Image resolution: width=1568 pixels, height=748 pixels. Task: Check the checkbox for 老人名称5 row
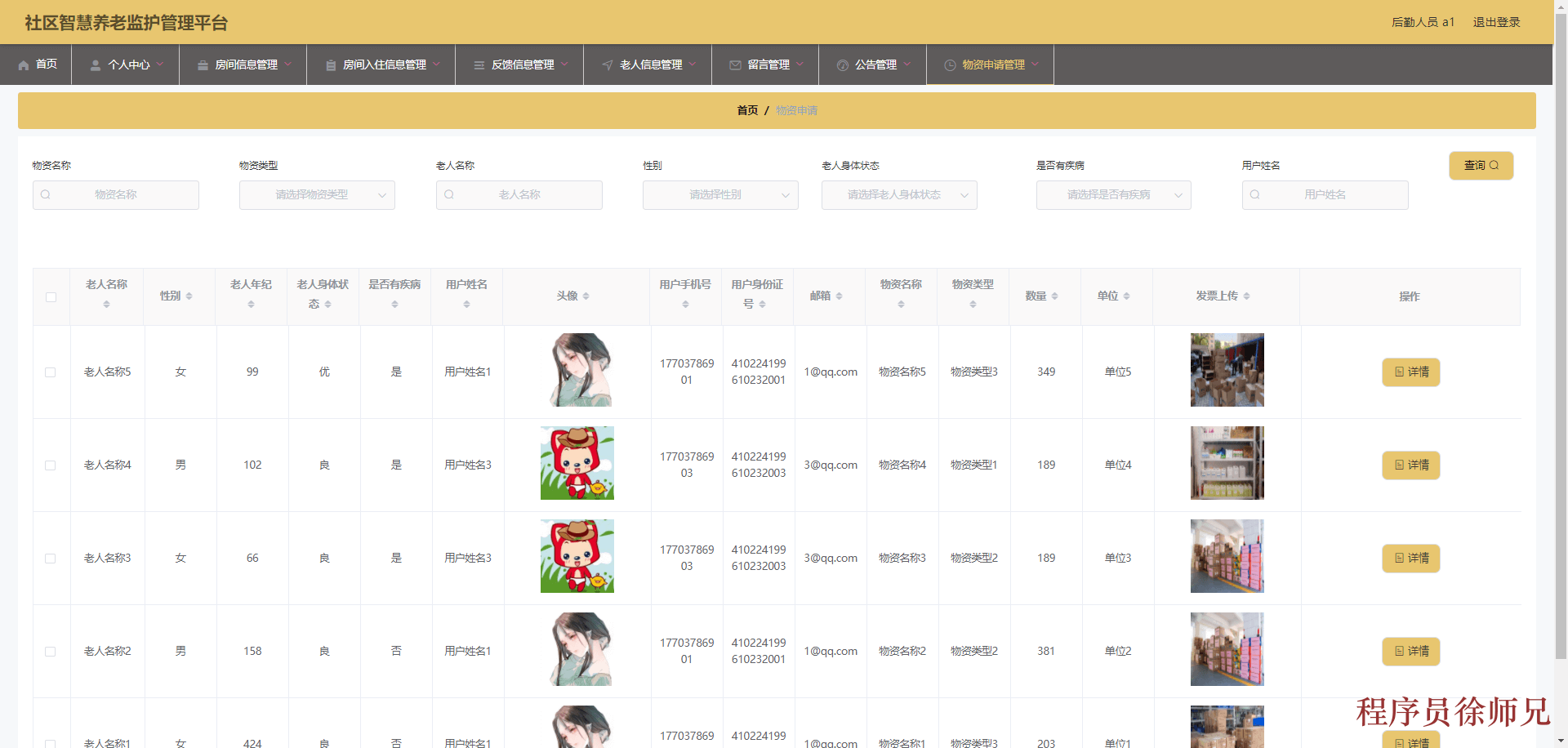(x=51, y=372)
